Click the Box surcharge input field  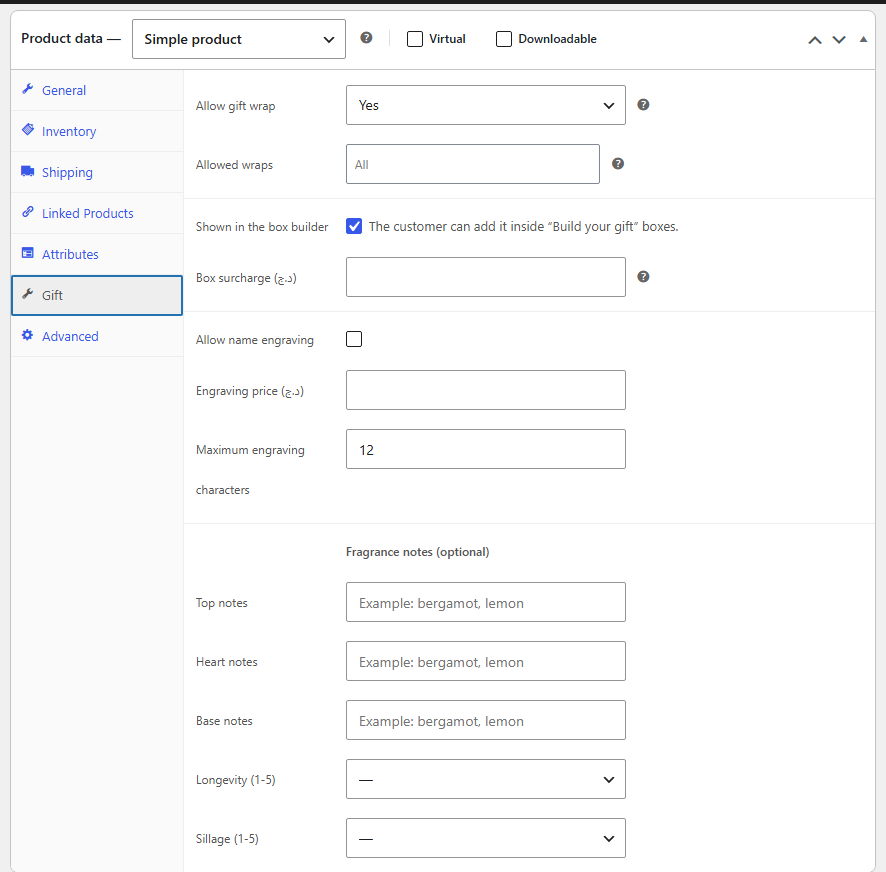pos(485,277)
